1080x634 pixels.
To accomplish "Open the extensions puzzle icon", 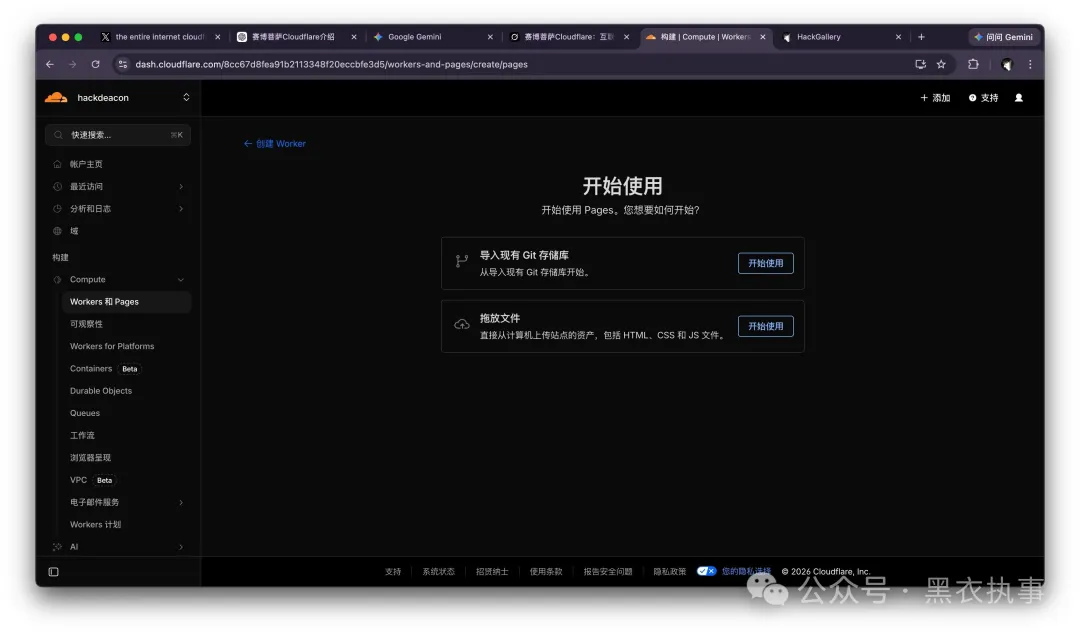I will pos(973,64).
